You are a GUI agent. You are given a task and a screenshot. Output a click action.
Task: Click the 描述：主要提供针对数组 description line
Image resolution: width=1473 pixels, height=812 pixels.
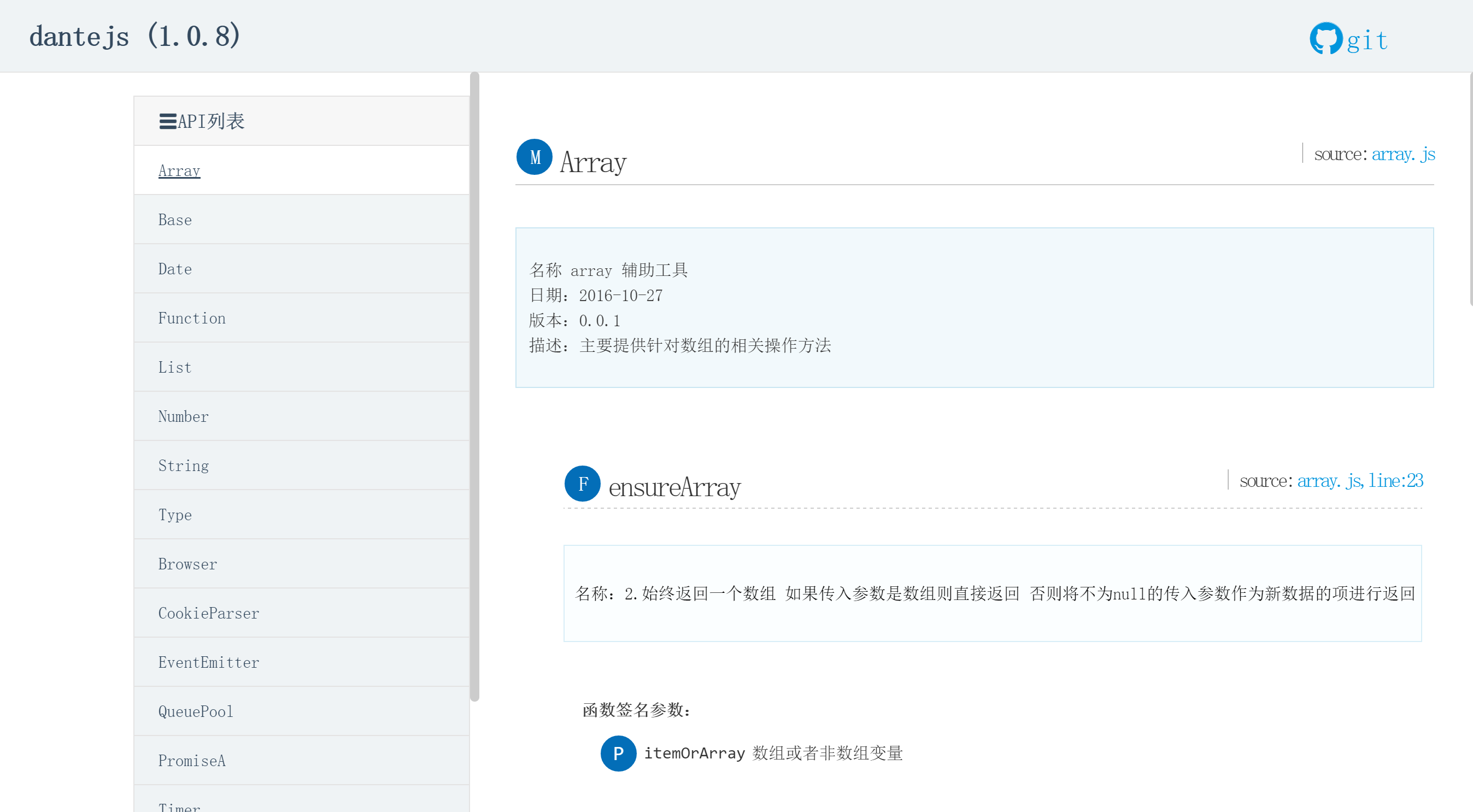680,345
